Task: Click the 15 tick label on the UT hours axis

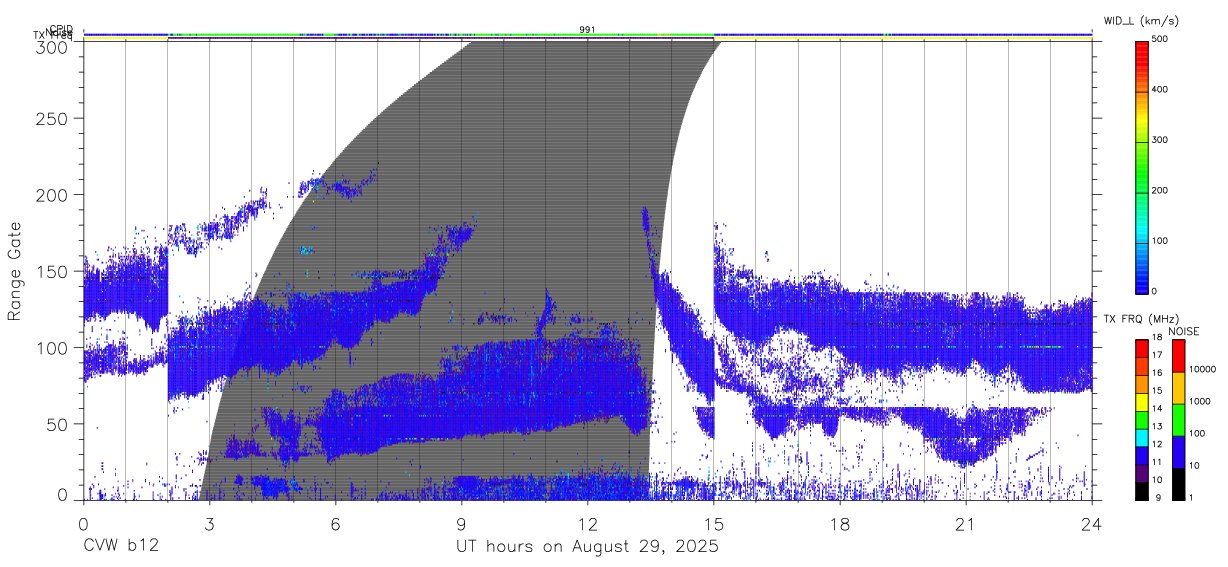Action: point(714,524)
